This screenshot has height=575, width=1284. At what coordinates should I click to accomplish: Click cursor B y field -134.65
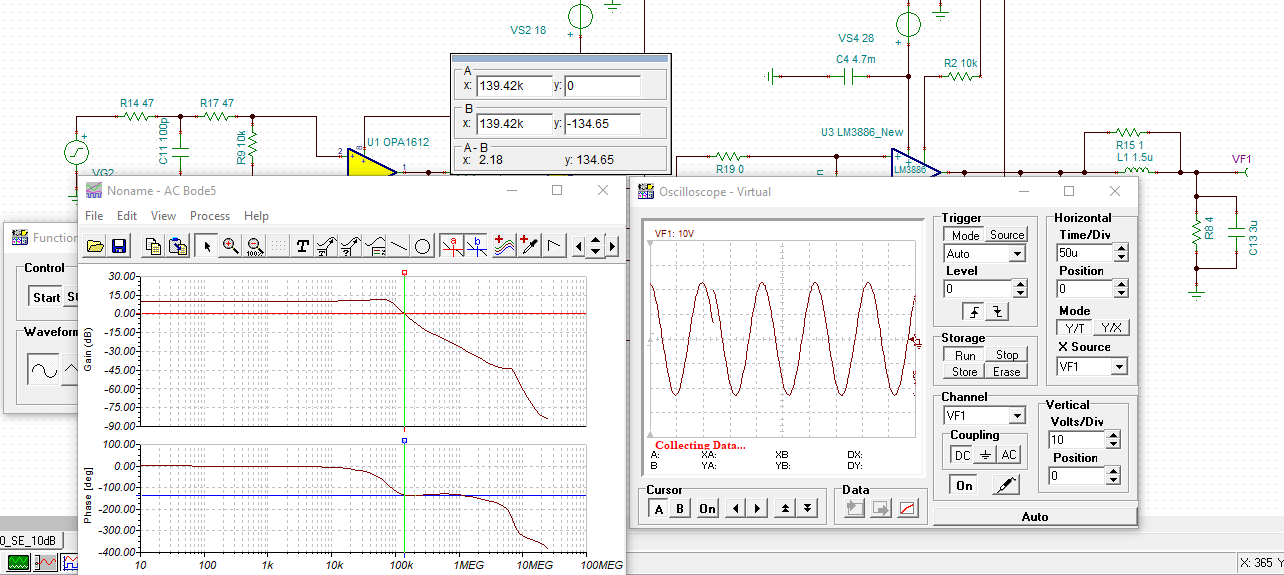coord(602,124)
